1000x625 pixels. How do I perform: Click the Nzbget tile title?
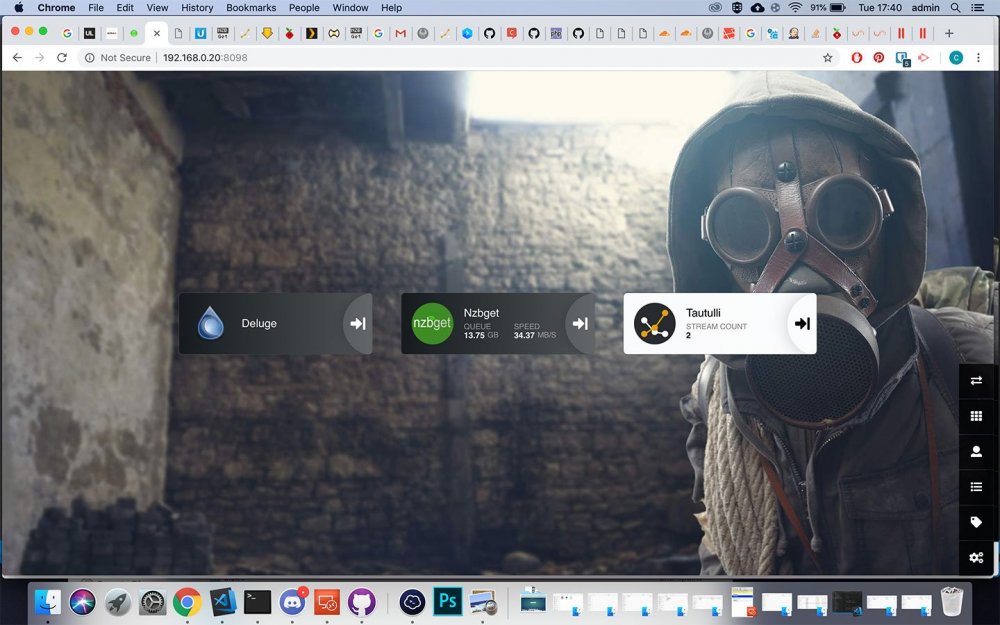coord(482,313)
